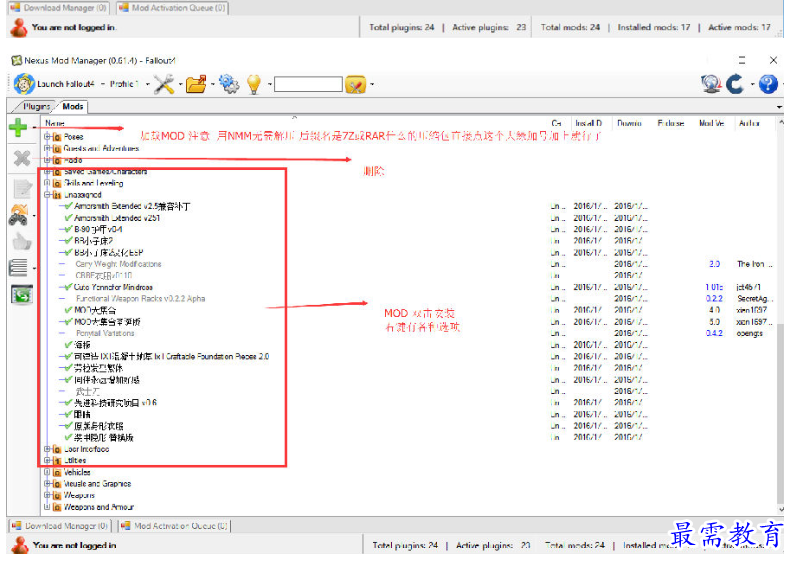792x566 pixels.
Task: Expand the Visuals and Graphics category
Action: [47, 484]
